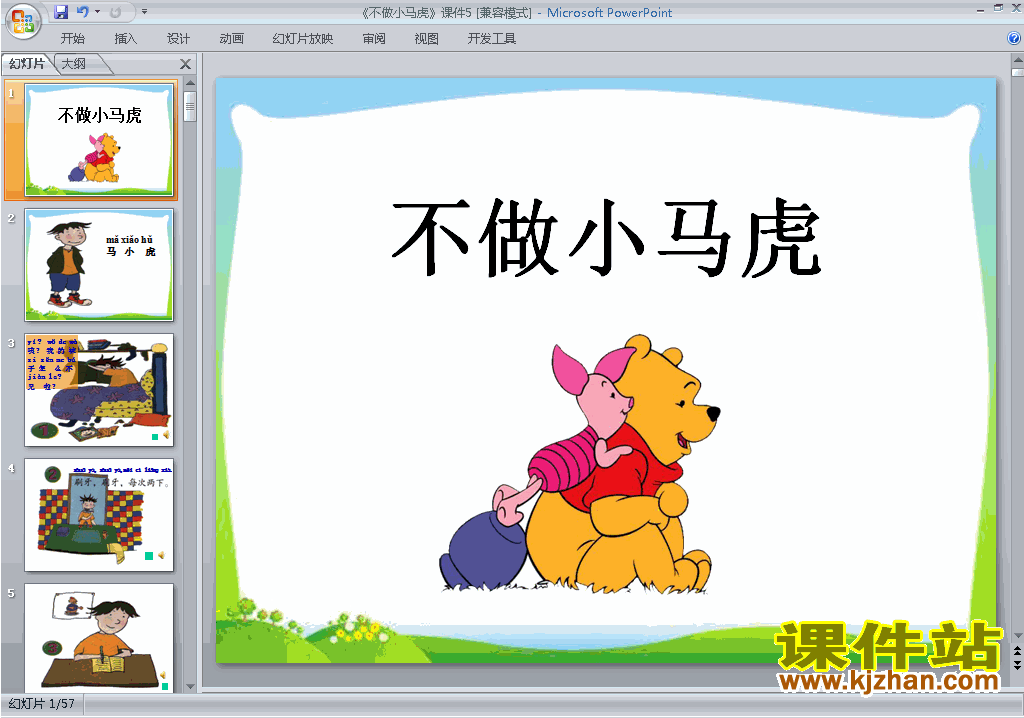The image size is (1024, 718).
Task: Switch to the 幻灯片 pane tab
Action: click(x=27, y=63)
